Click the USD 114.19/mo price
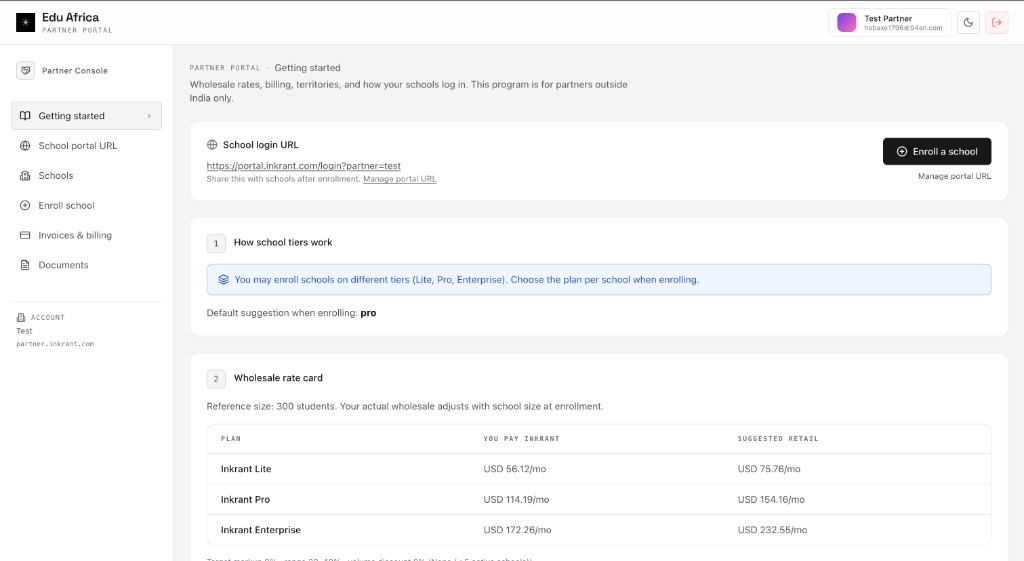This screenshot has height=561, width=1024. pyautogui.click(x=516, y=500)
